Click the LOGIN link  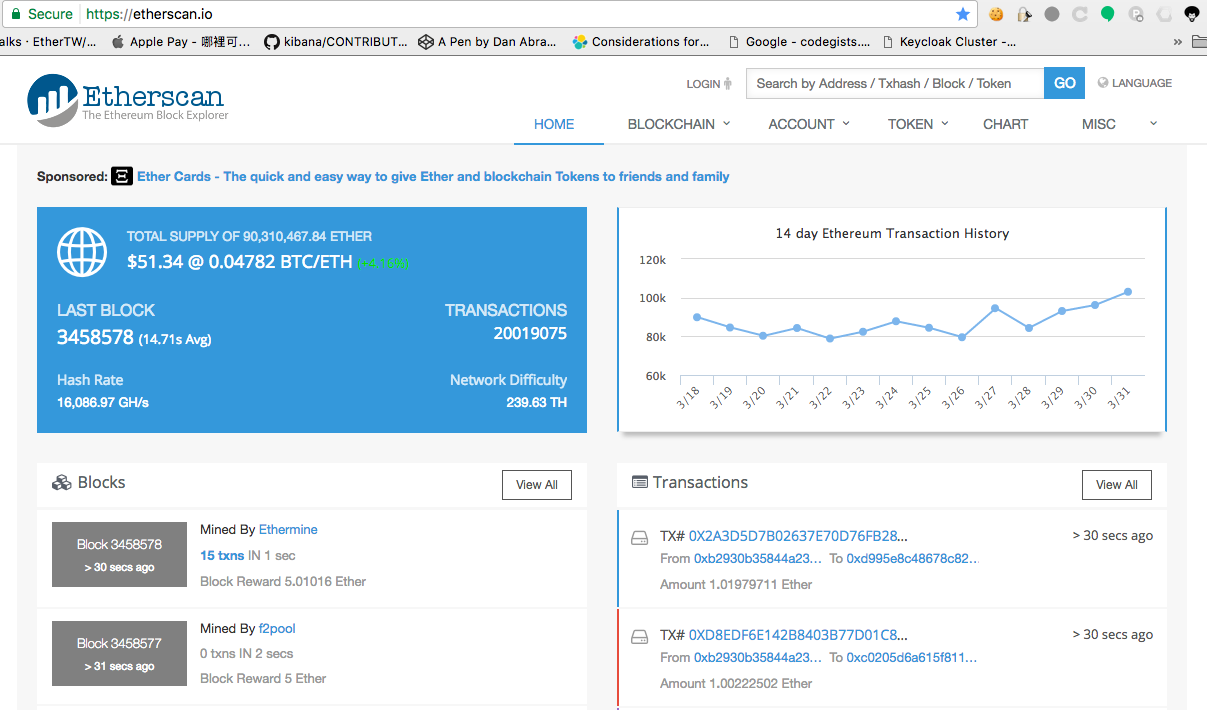click(709, 84)
